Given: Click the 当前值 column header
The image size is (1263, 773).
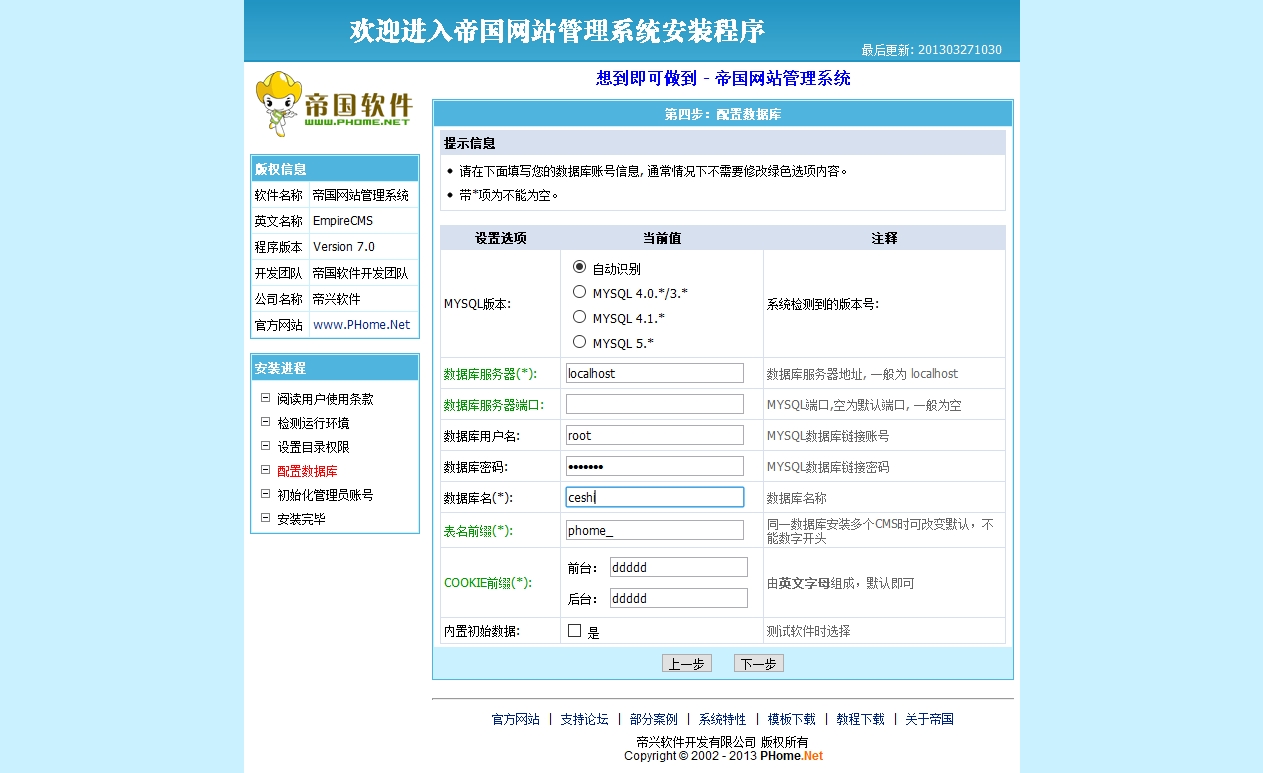Looking at the screenshot, I should pos(662,238).
